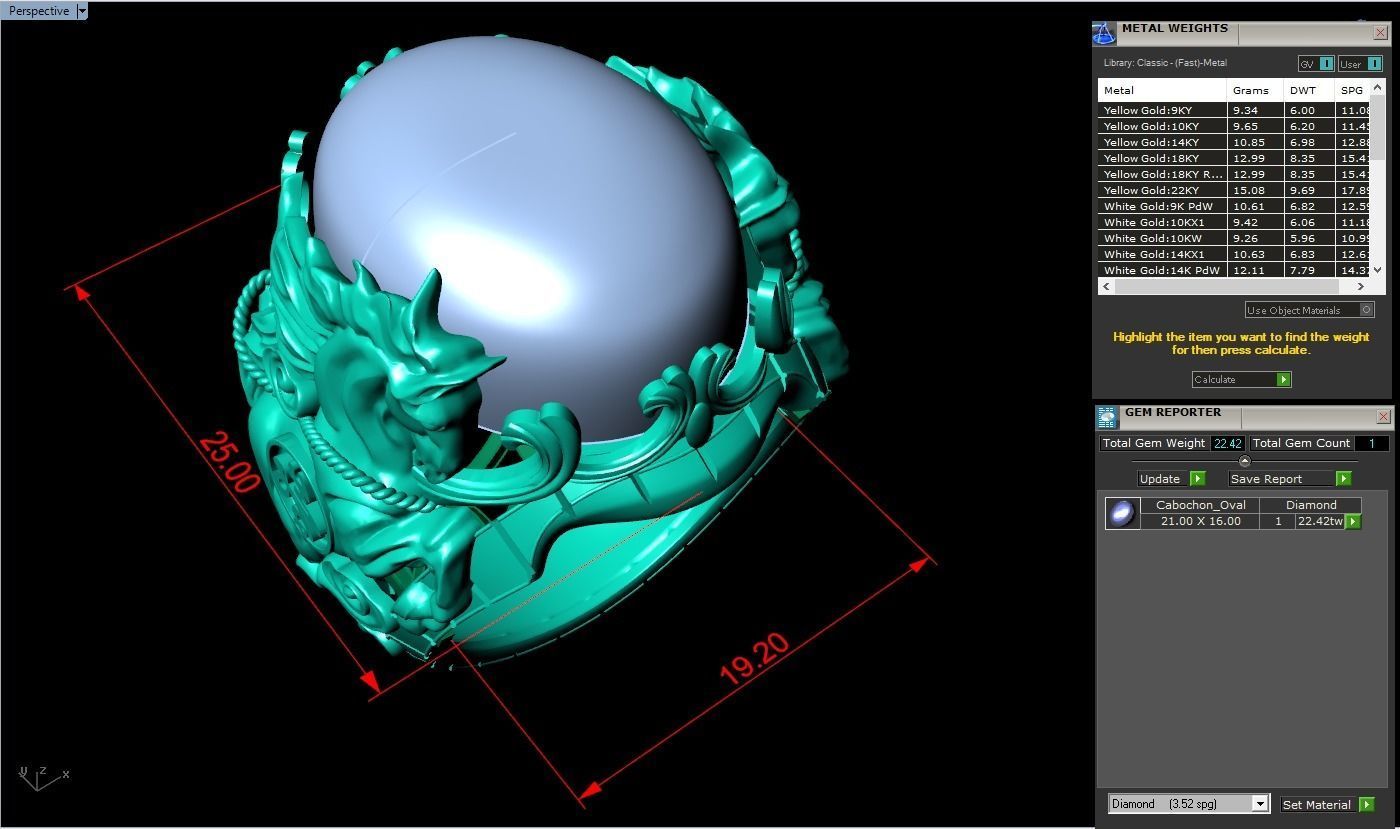This screenshot has height=829, width=1400.
Task: Select the Perspective viewport label
Action: pyautogui.click(x=39, y=11)
